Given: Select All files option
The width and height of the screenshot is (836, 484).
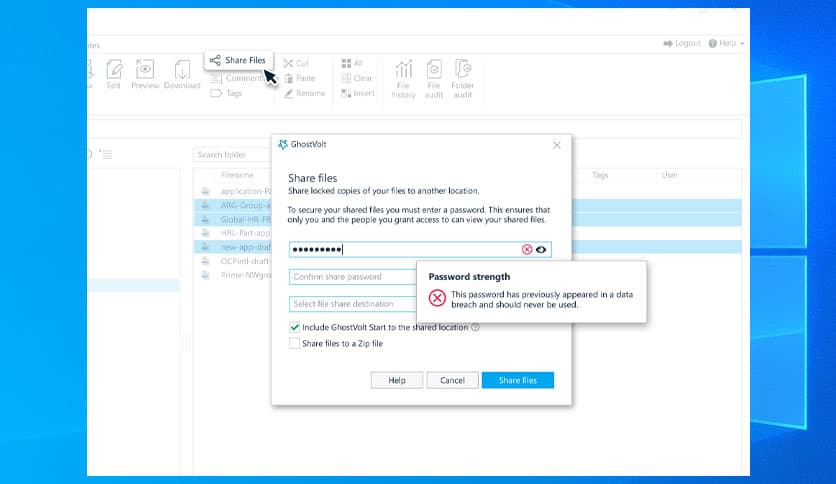Looking at the screenshot, I should [x=352, y=63].
